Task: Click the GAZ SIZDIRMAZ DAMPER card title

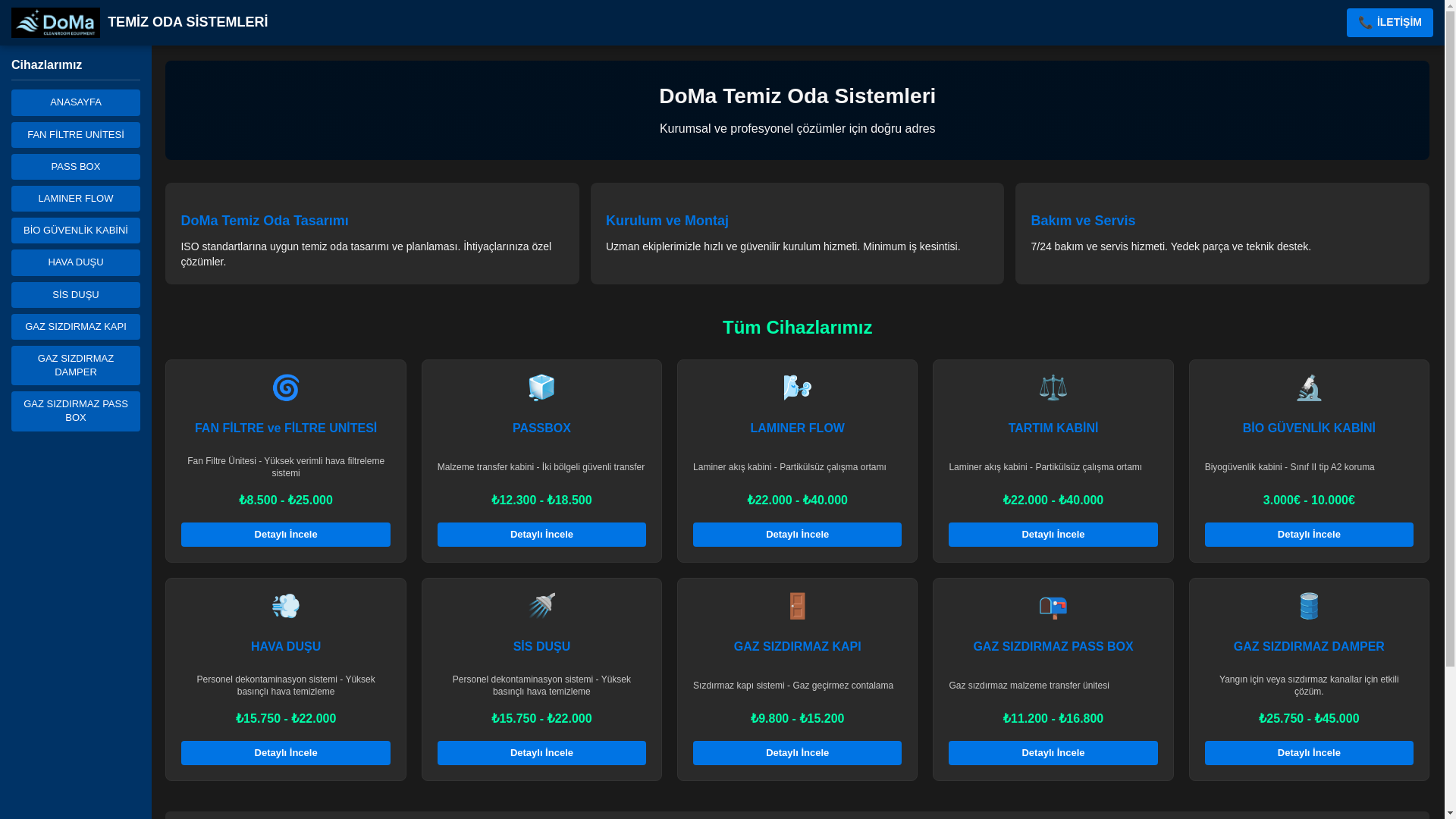Action: 1309,647
